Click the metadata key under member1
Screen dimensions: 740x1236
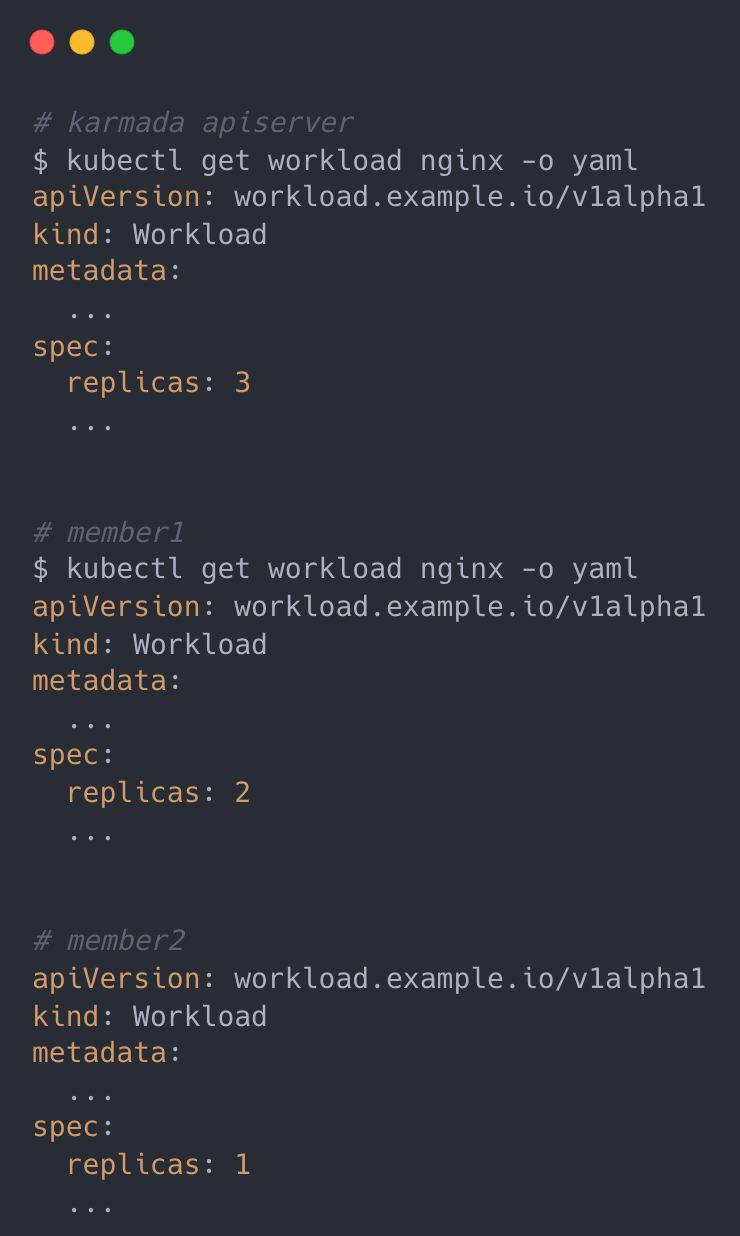(100, 681)
